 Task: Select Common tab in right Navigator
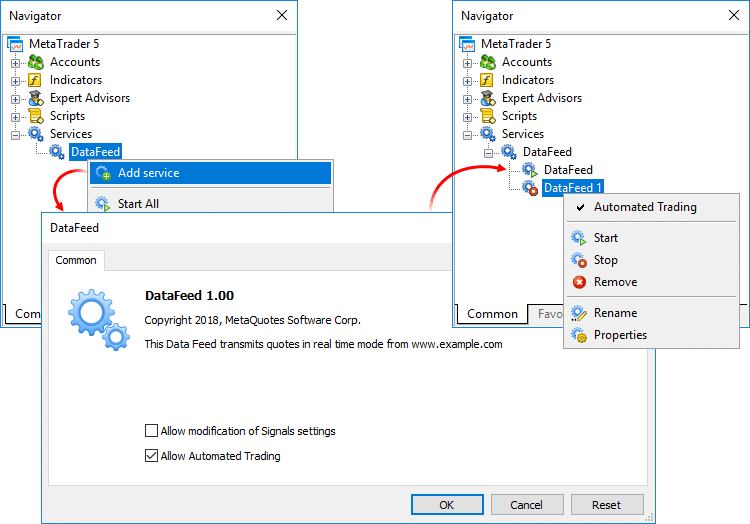(x=492, y=314)
